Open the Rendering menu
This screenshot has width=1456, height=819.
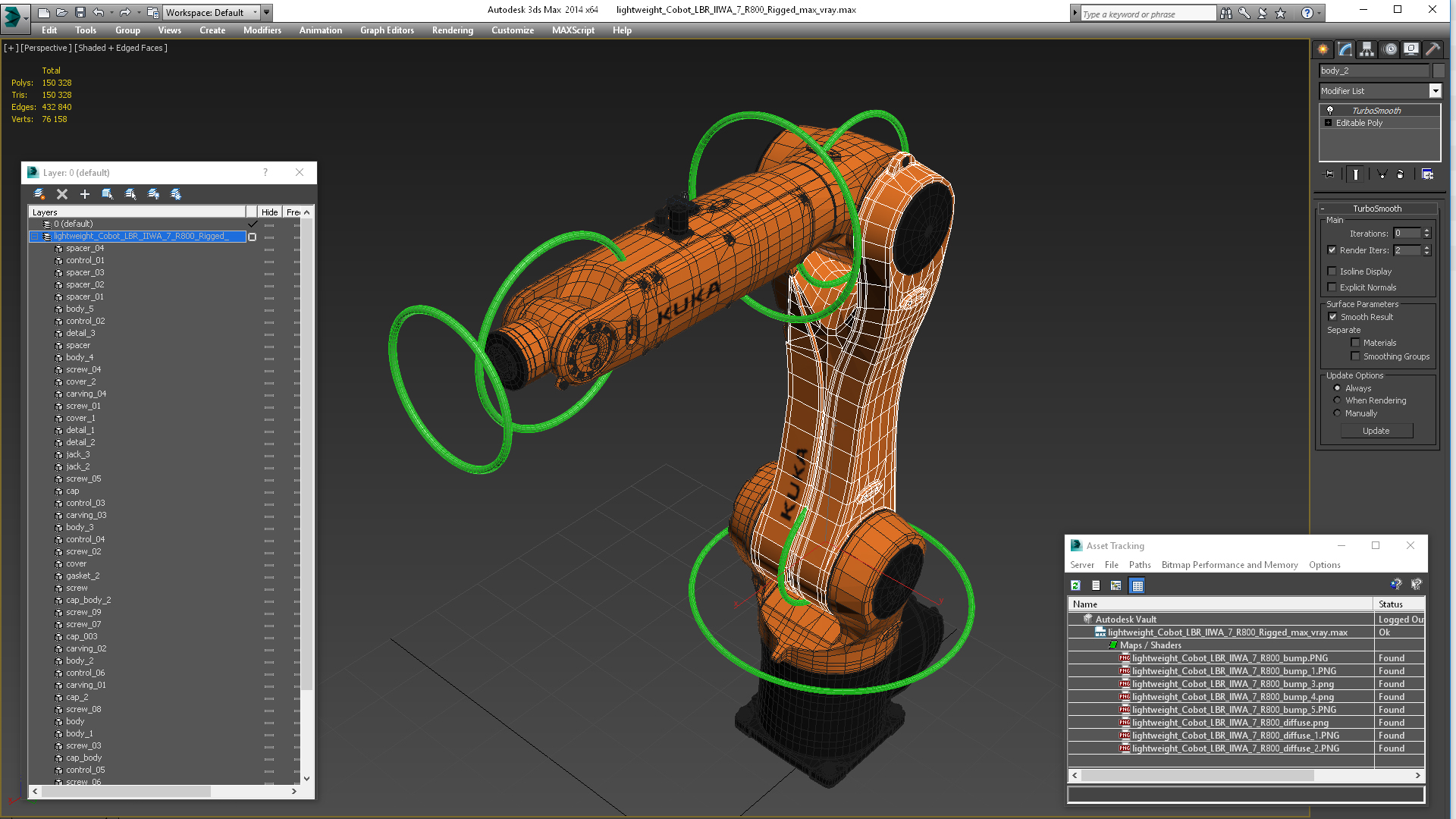coord(452,30)
